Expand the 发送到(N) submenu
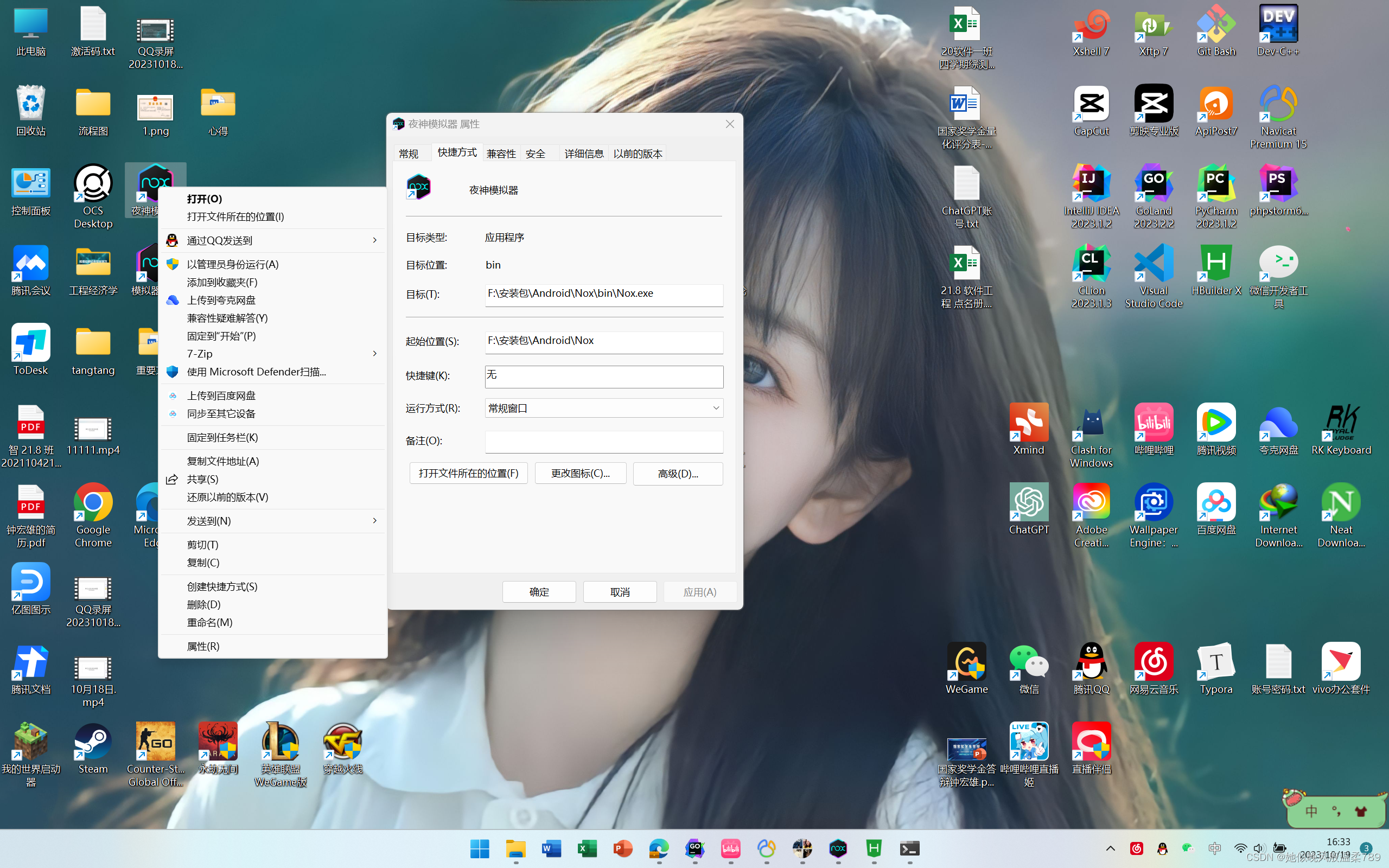 [x=272, y=521]
